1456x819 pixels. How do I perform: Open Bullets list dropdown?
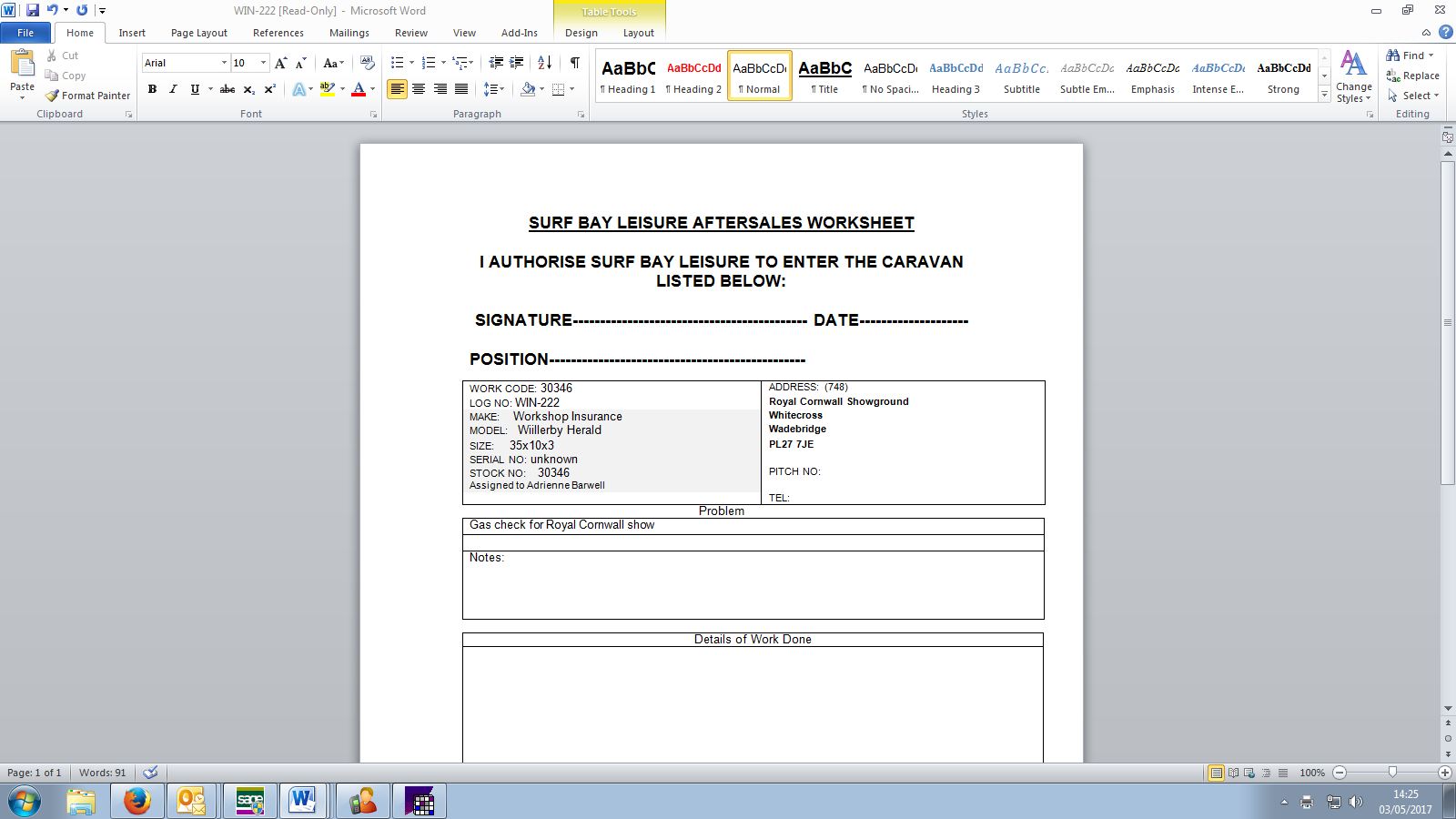(x=411, y=63)
